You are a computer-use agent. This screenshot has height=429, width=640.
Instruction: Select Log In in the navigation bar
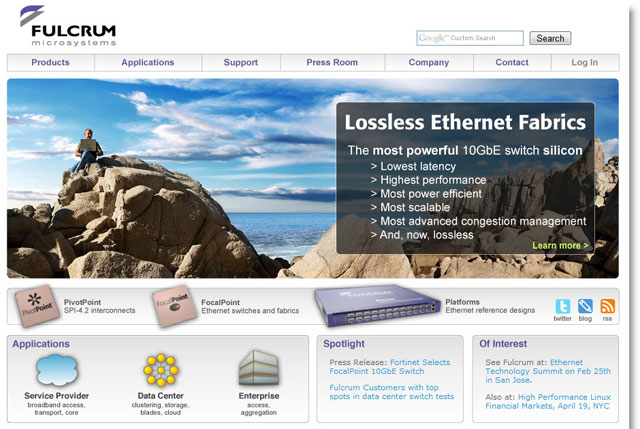coord(584,62)
